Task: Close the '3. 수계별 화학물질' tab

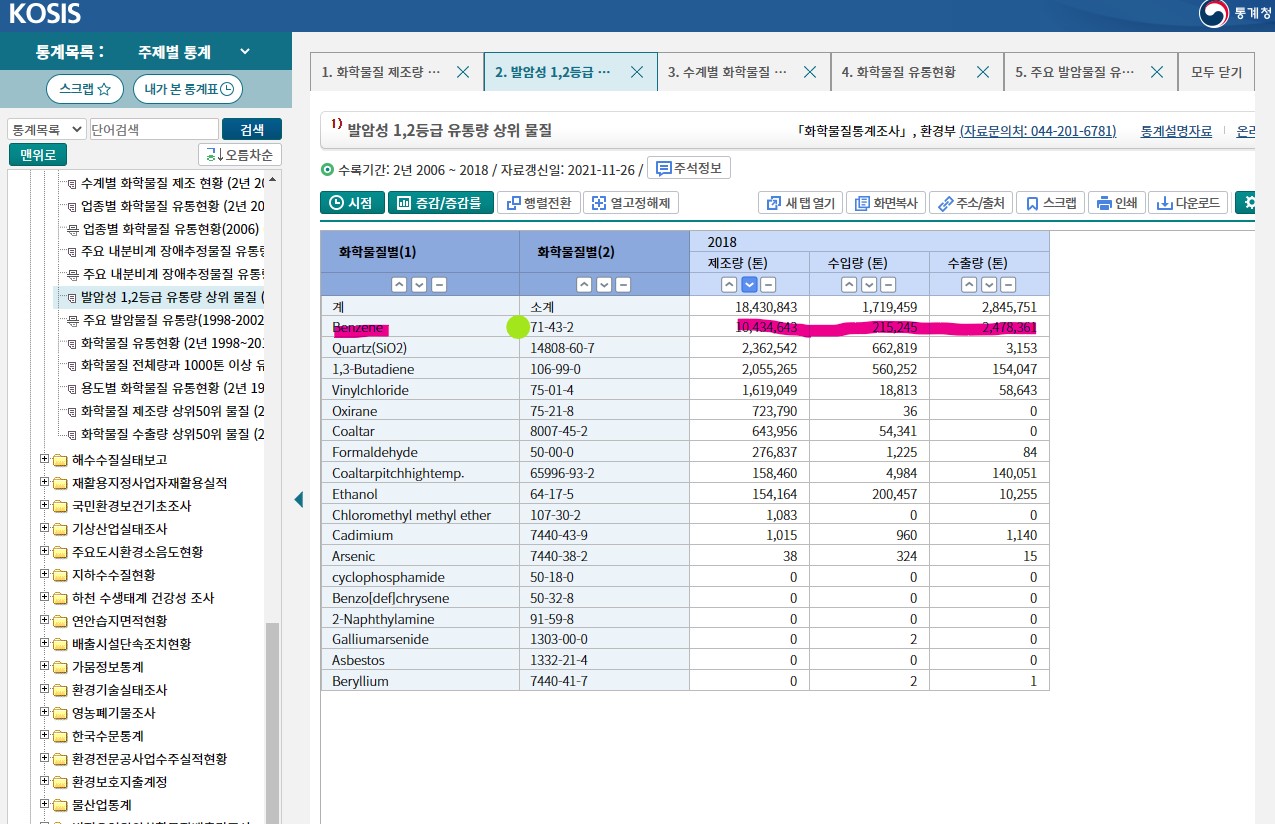Action: [x=810, y=72]
